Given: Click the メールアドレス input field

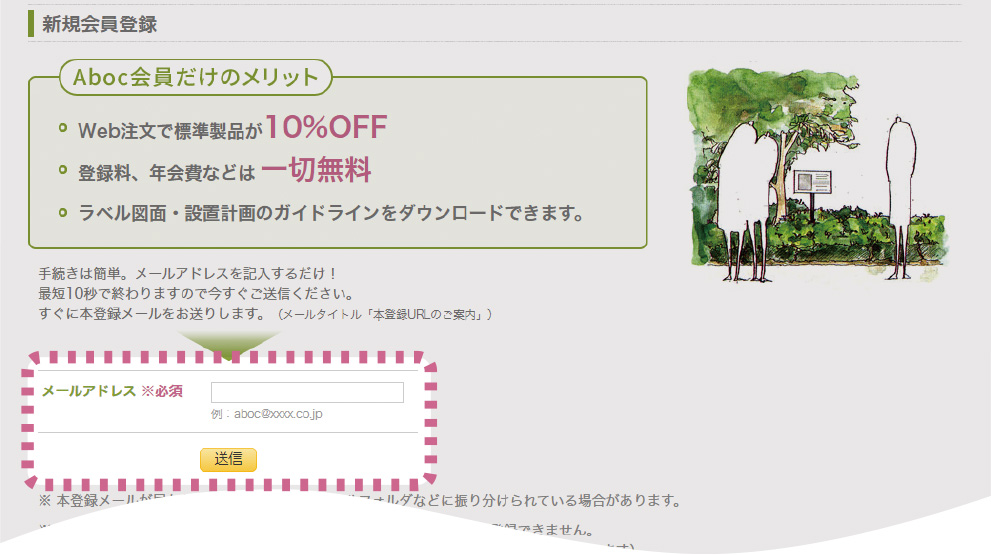Looking at the screenshot, I should (x=307, y=392).
